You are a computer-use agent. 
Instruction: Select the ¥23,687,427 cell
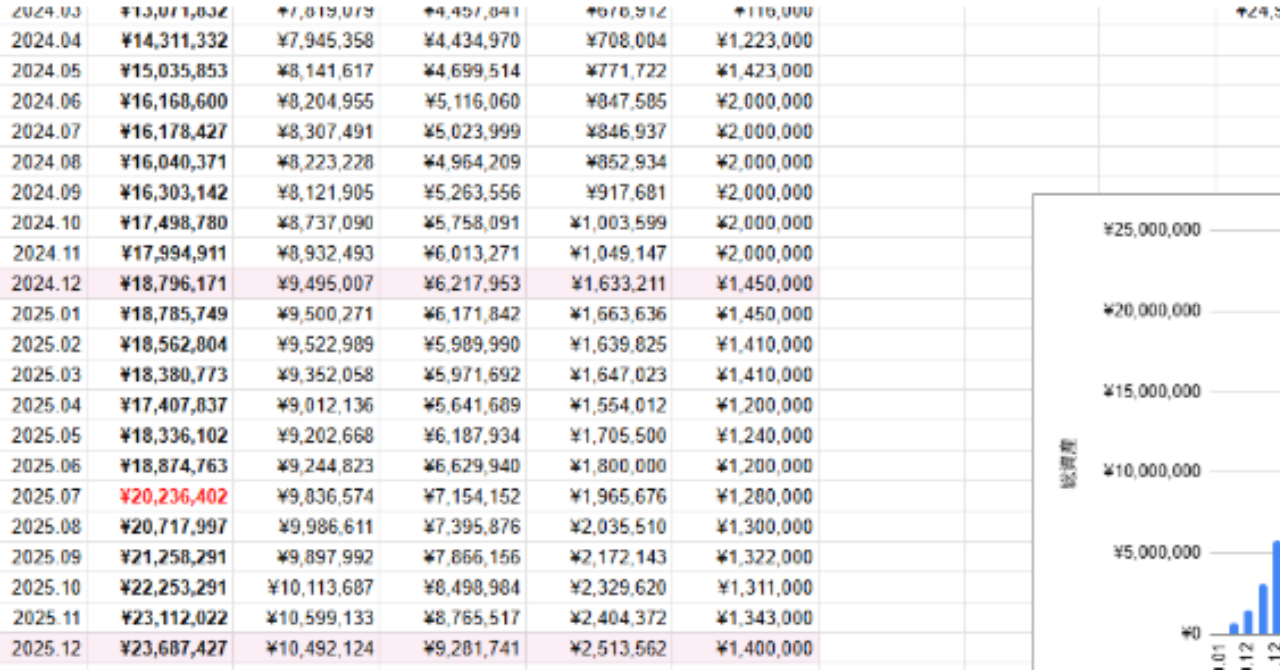173,648
